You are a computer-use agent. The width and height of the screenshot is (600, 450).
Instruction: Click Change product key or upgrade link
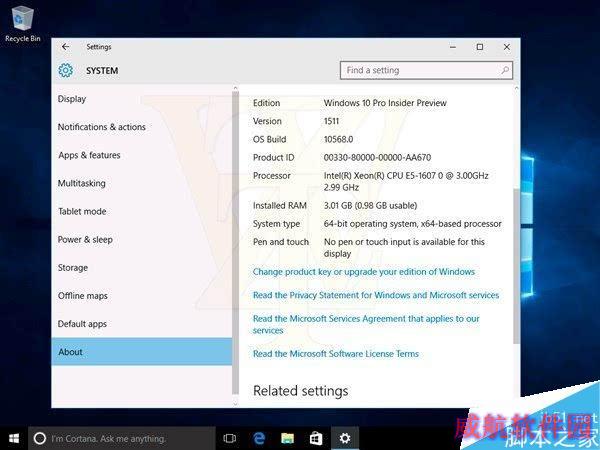(364, 272)
